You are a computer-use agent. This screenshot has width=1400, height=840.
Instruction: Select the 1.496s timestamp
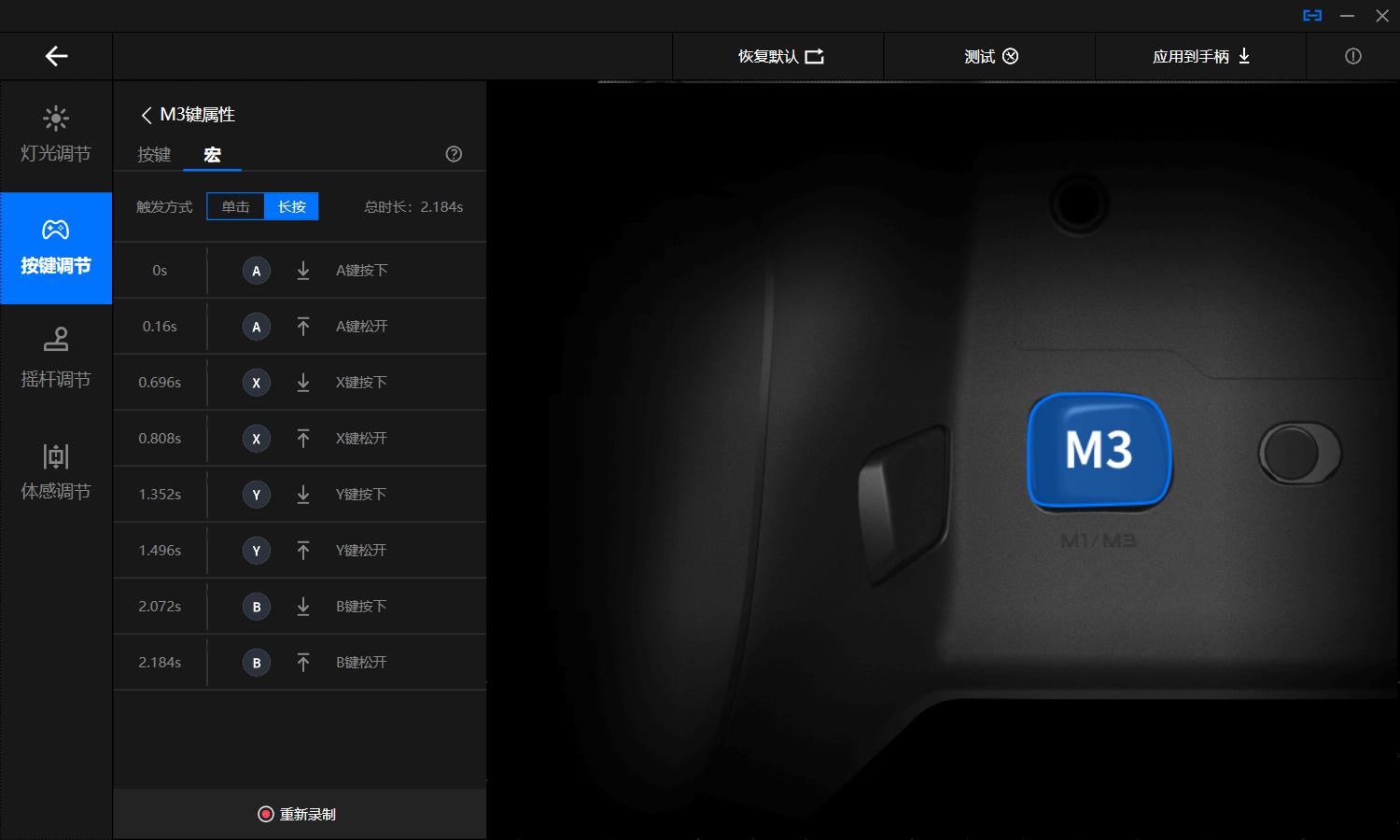pos(160,551)
